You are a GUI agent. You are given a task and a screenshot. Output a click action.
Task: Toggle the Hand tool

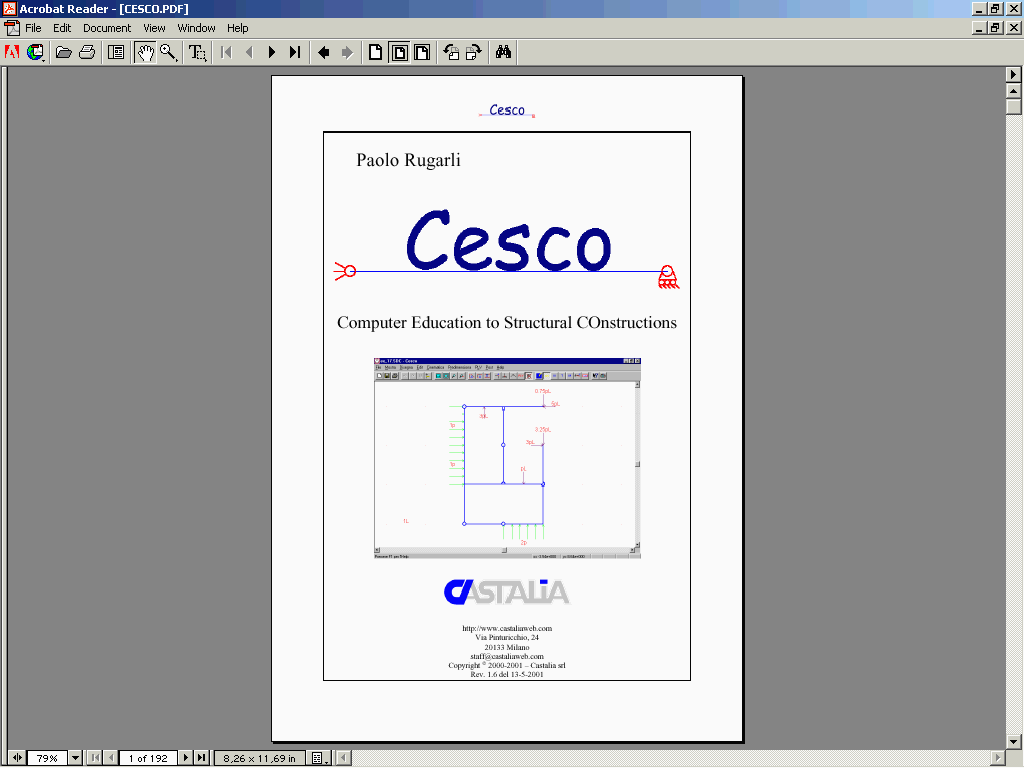tap(145, 52)
